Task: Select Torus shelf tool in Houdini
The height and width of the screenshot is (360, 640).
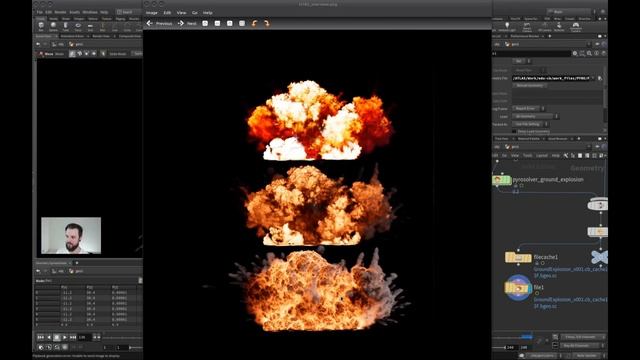Action: tap(78, 27)
